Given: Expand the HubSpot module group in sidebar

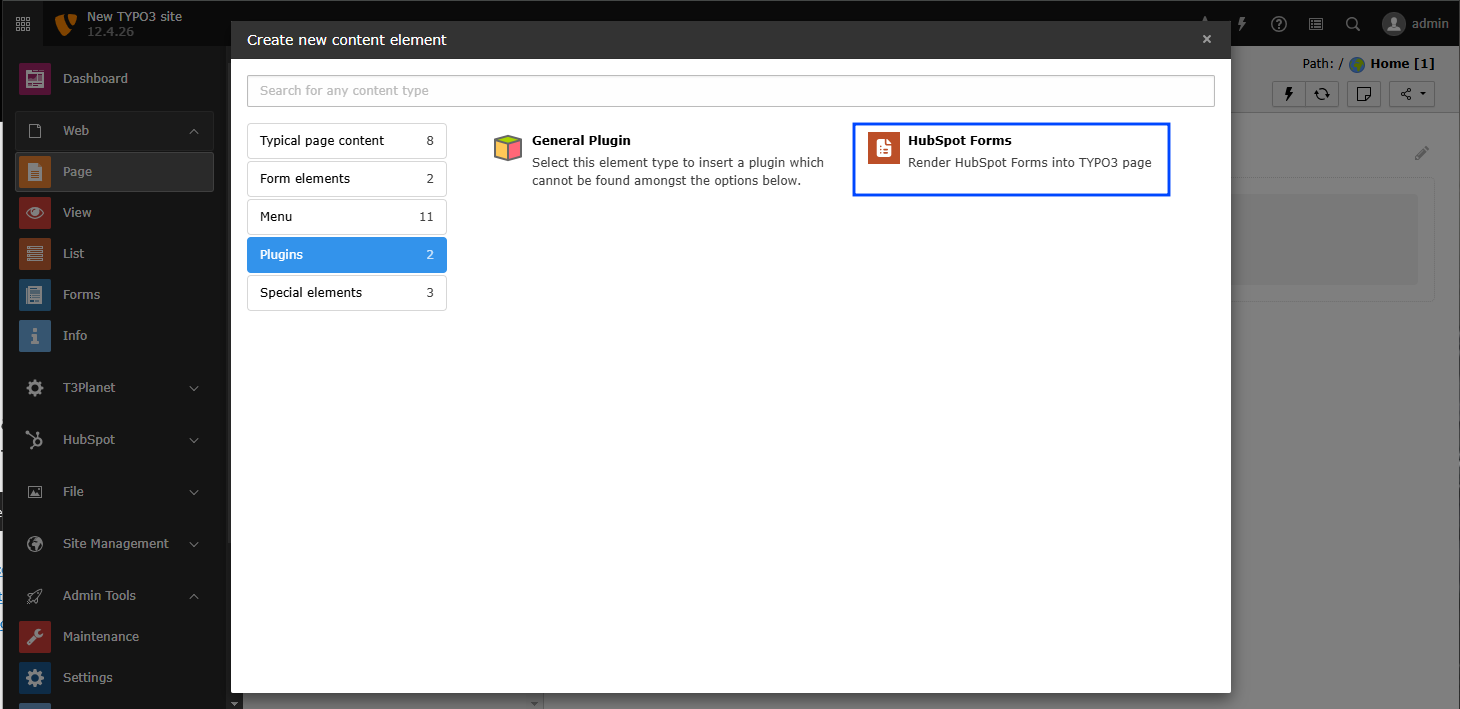Looking at the screenshot, I should [x=114, y=440].
